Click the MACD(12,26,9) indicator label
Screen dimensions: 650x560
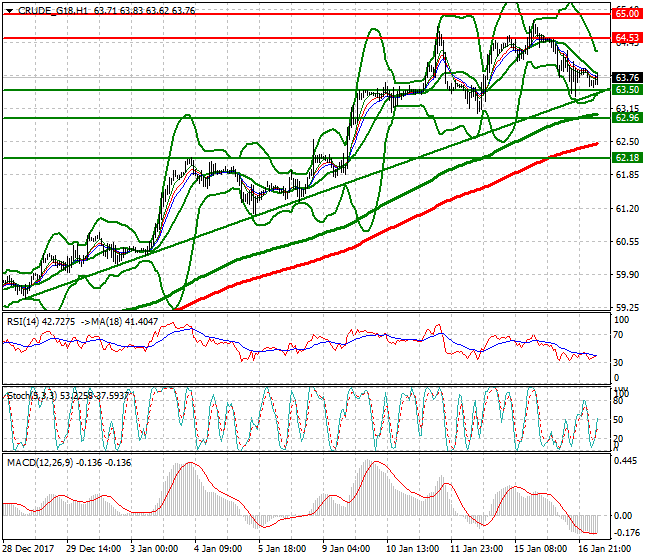41,463
